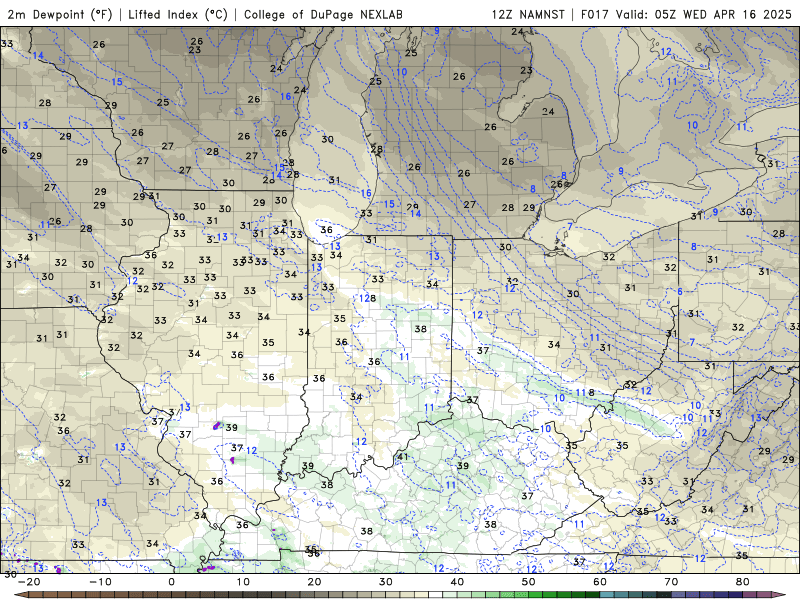Click the 'College of DuPage NEXLAB' text
800x600 pixels.
323,14
